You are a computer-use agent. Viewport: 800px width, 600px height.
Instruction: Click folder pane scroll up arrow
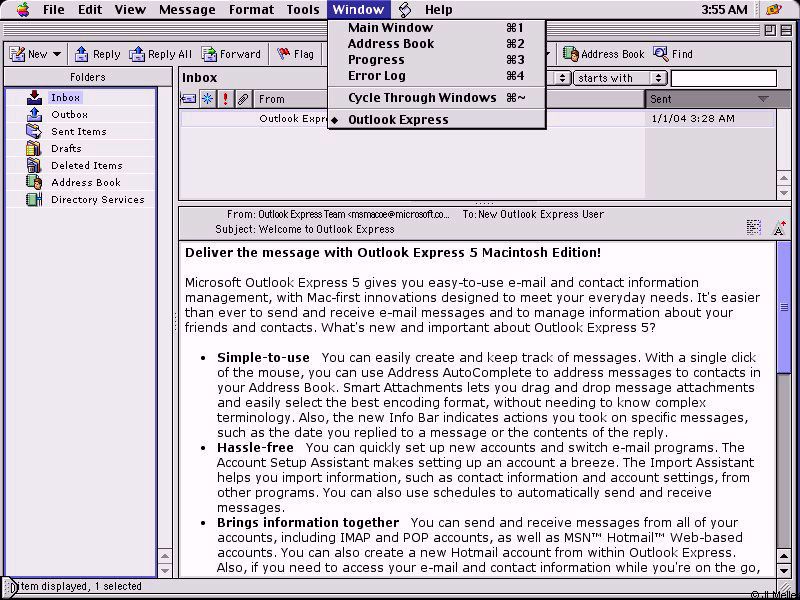[x=165, y=556]
